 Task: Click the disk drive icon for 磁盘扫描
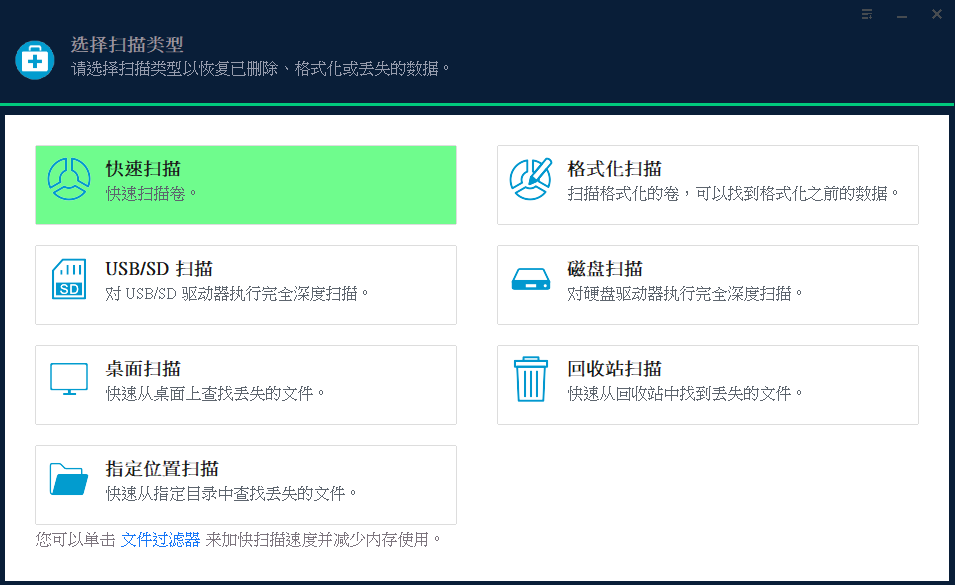pos(531,280)
